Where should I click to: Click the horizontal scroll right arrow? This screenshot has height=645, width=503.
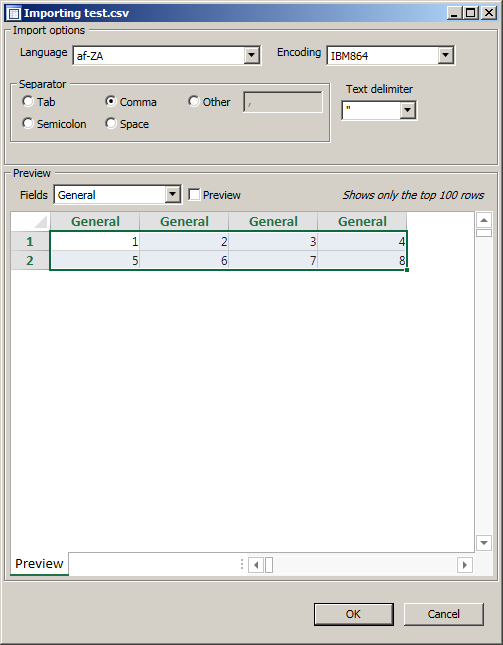tap(465, 565)
